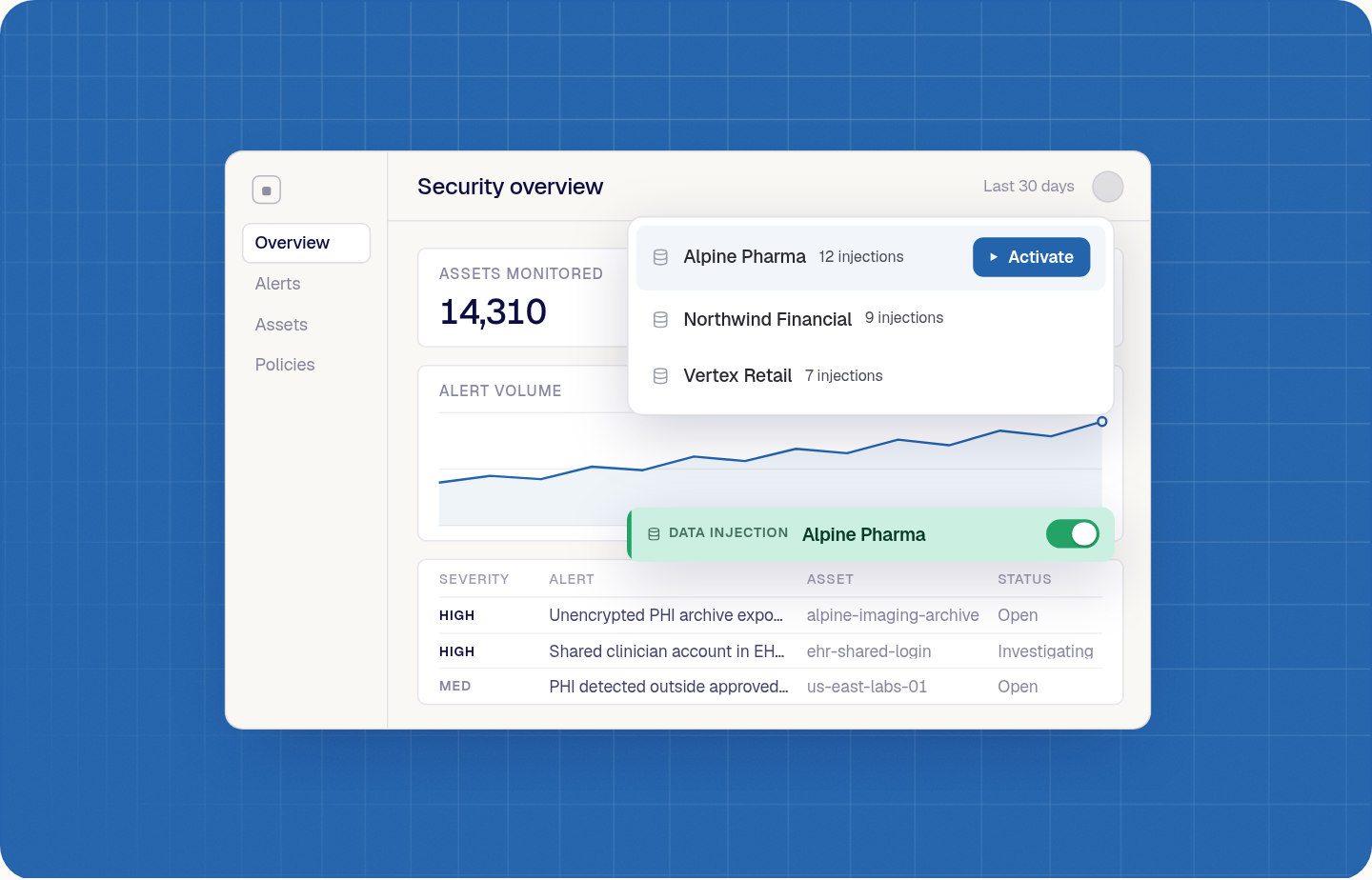Open the PHI detected outside approved alert
This screenshot has width=1372, height=880.
tap(668, 687)
